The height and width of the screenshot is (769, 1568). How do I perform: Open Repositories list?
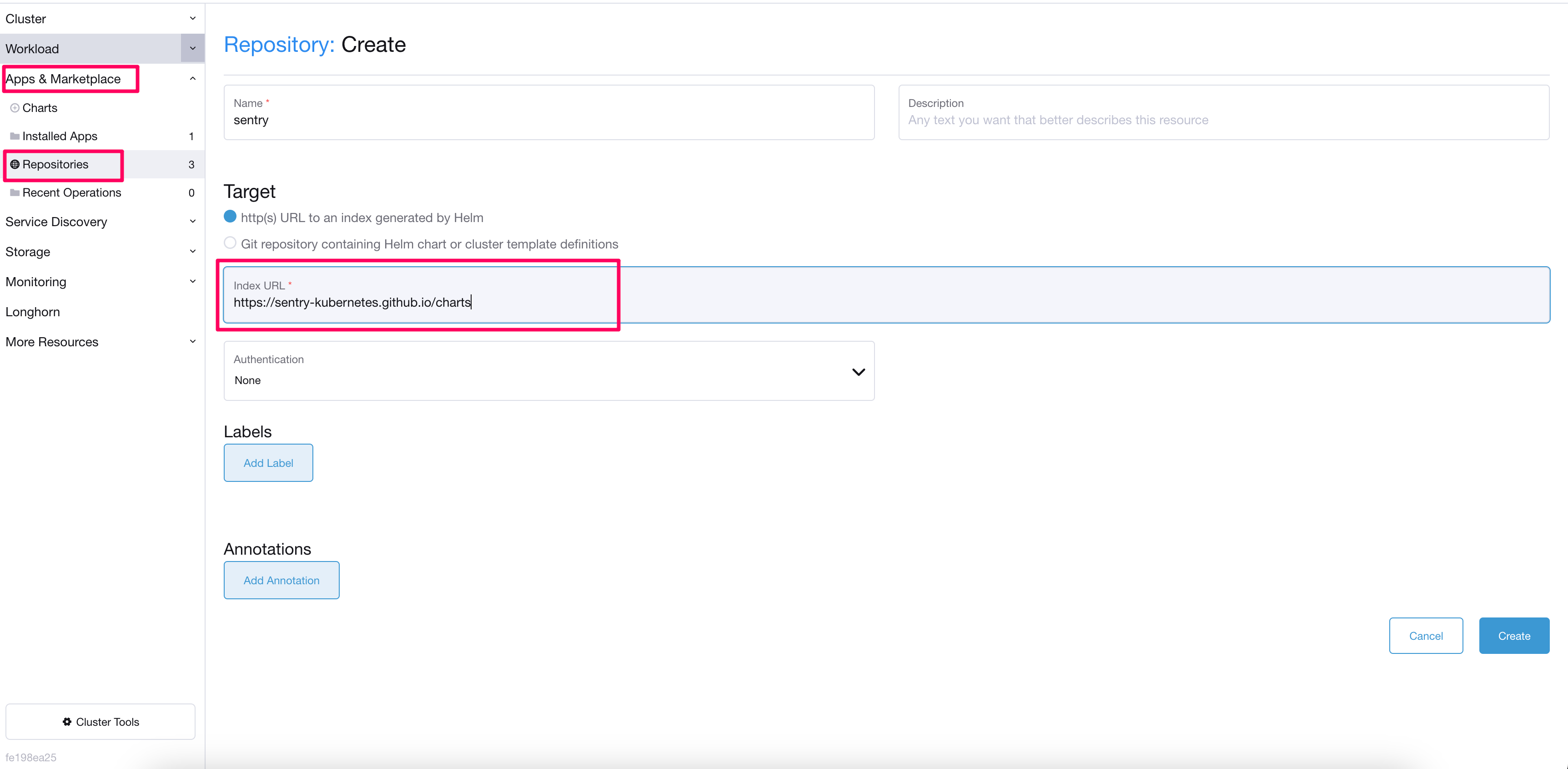tap(55, 164)
